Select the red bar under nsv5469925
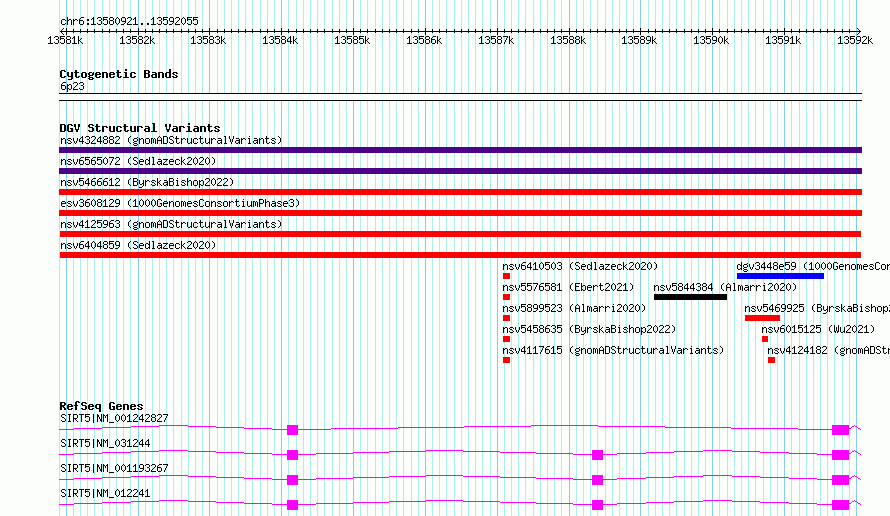 [762, 318]
